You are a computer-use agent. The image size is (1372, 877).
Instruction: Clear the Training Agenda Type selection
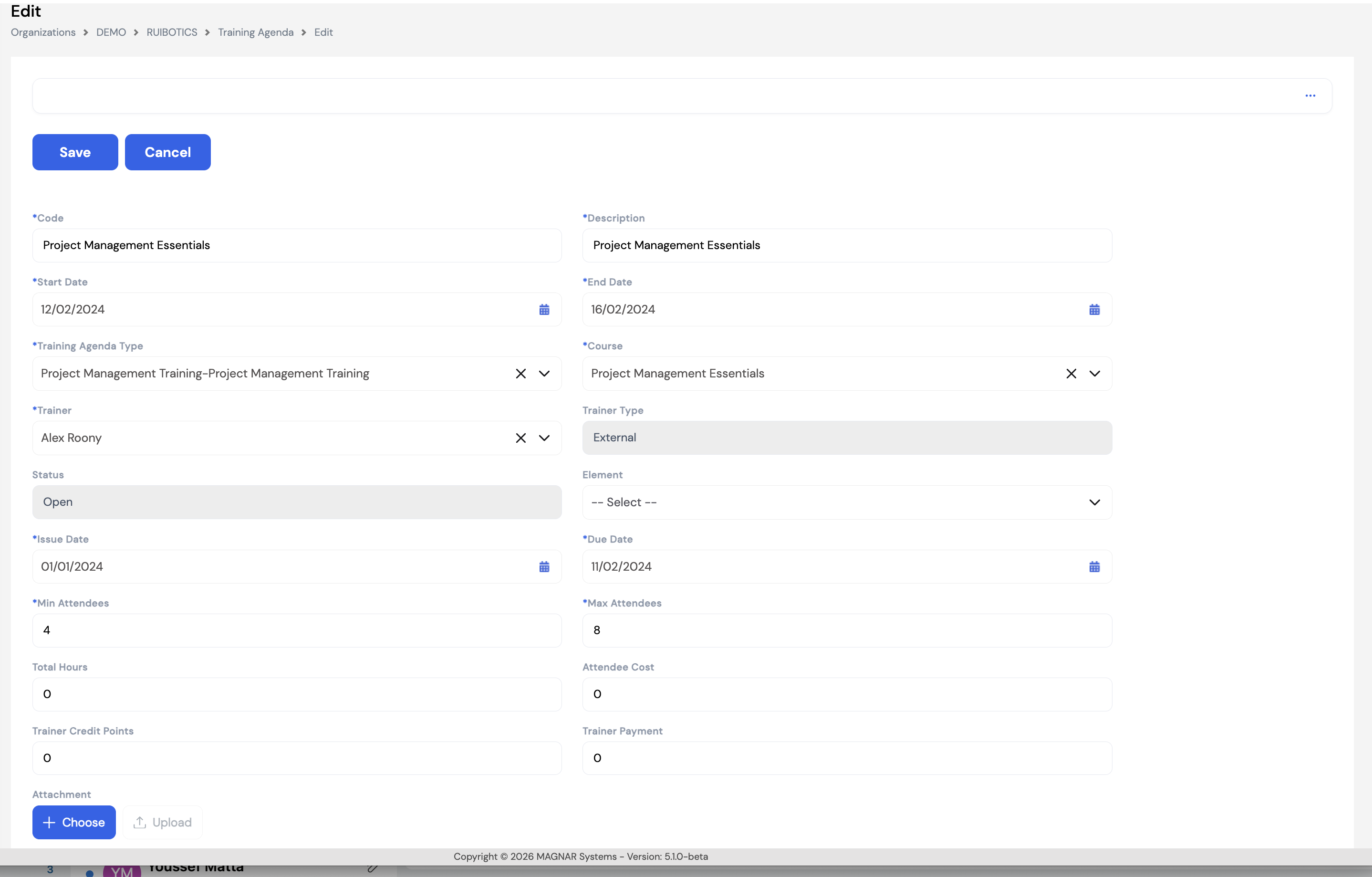coord(520,374)
